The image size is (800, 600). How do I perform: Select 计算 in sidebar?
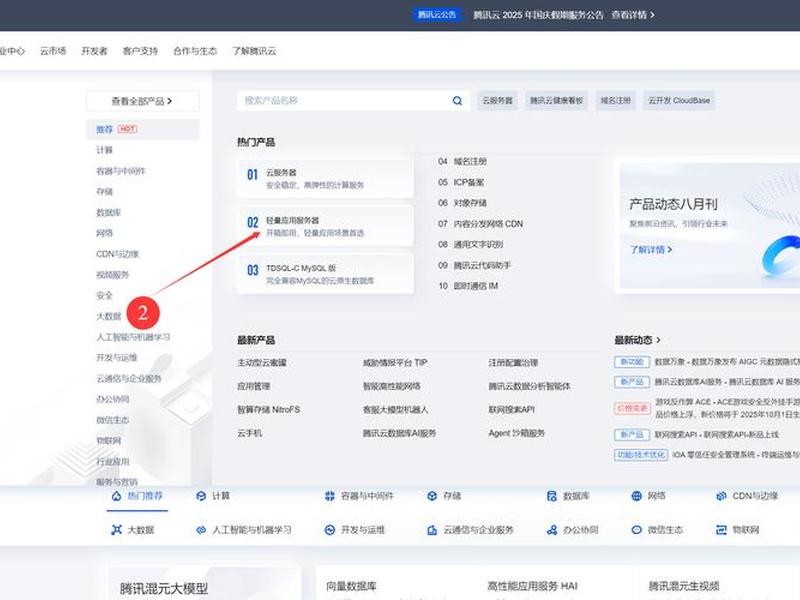pyautogui.click(x=105, y=150)
